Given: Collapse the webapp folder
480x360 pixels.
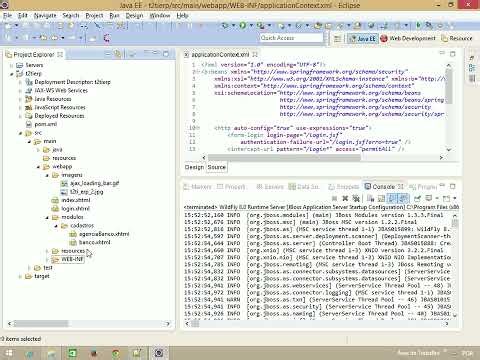Looking at the screenshot, I should [38, 167].
